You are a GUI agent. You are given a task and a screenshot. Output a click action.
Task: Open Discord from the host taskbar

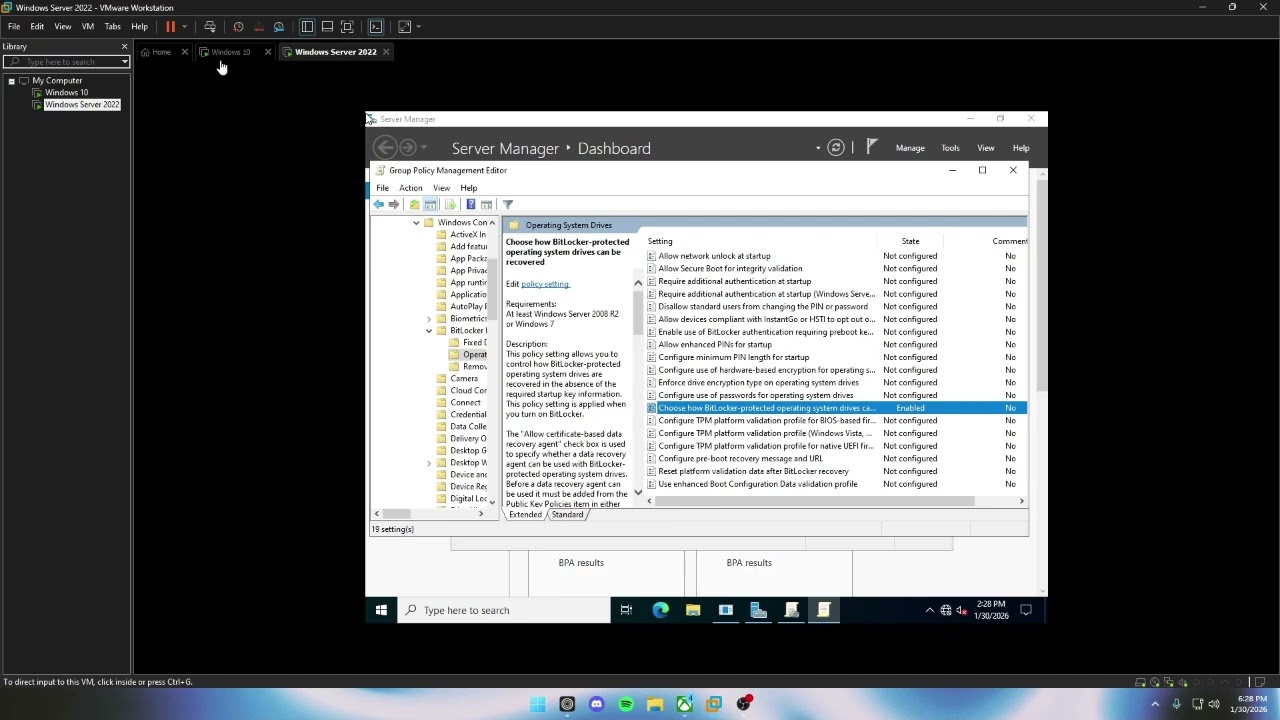[597, 704]
